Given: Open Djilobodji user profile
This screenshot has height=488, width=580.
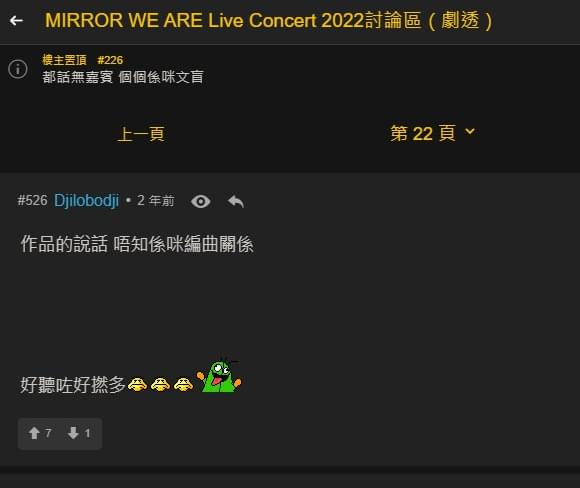Looking at the screenshot, I should [86, 201].
